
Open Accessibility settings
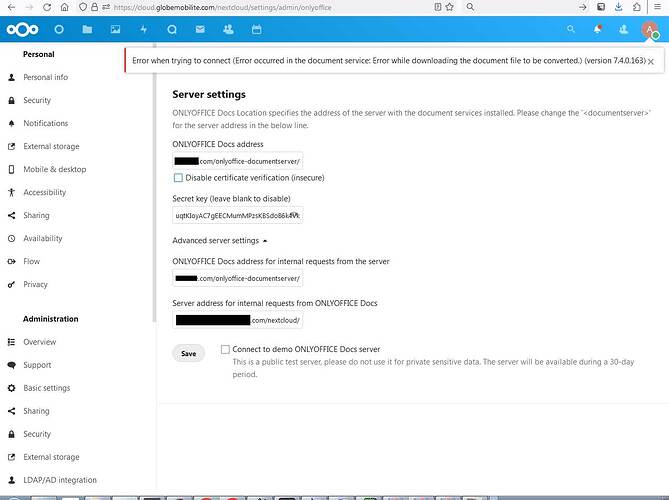tap(44, 192)
